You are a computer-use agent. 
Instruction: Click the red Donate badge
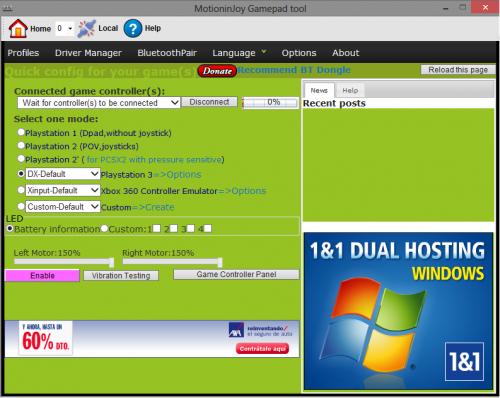click(x=217, y=71)
